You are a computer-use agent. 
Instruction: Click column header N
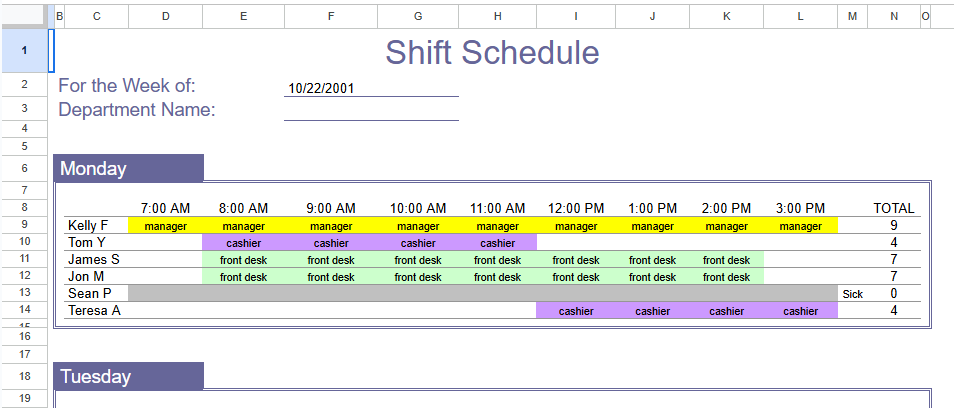coord(892,16)
